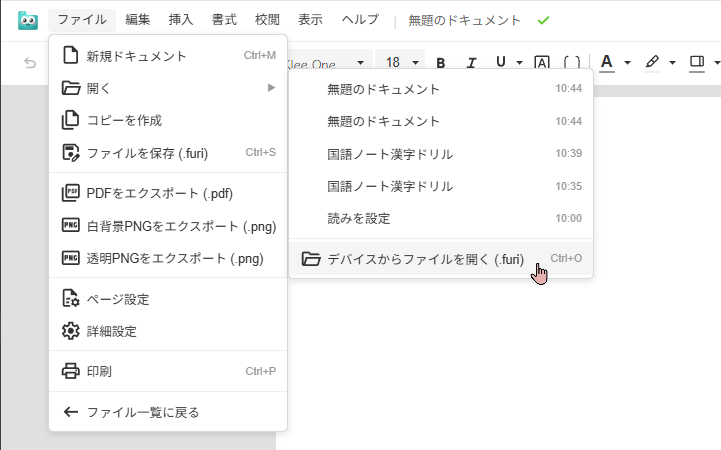Choose PDFをエクスポート (.pdf)
This screenshot has width=721, height=450.
tap(168, 193)
